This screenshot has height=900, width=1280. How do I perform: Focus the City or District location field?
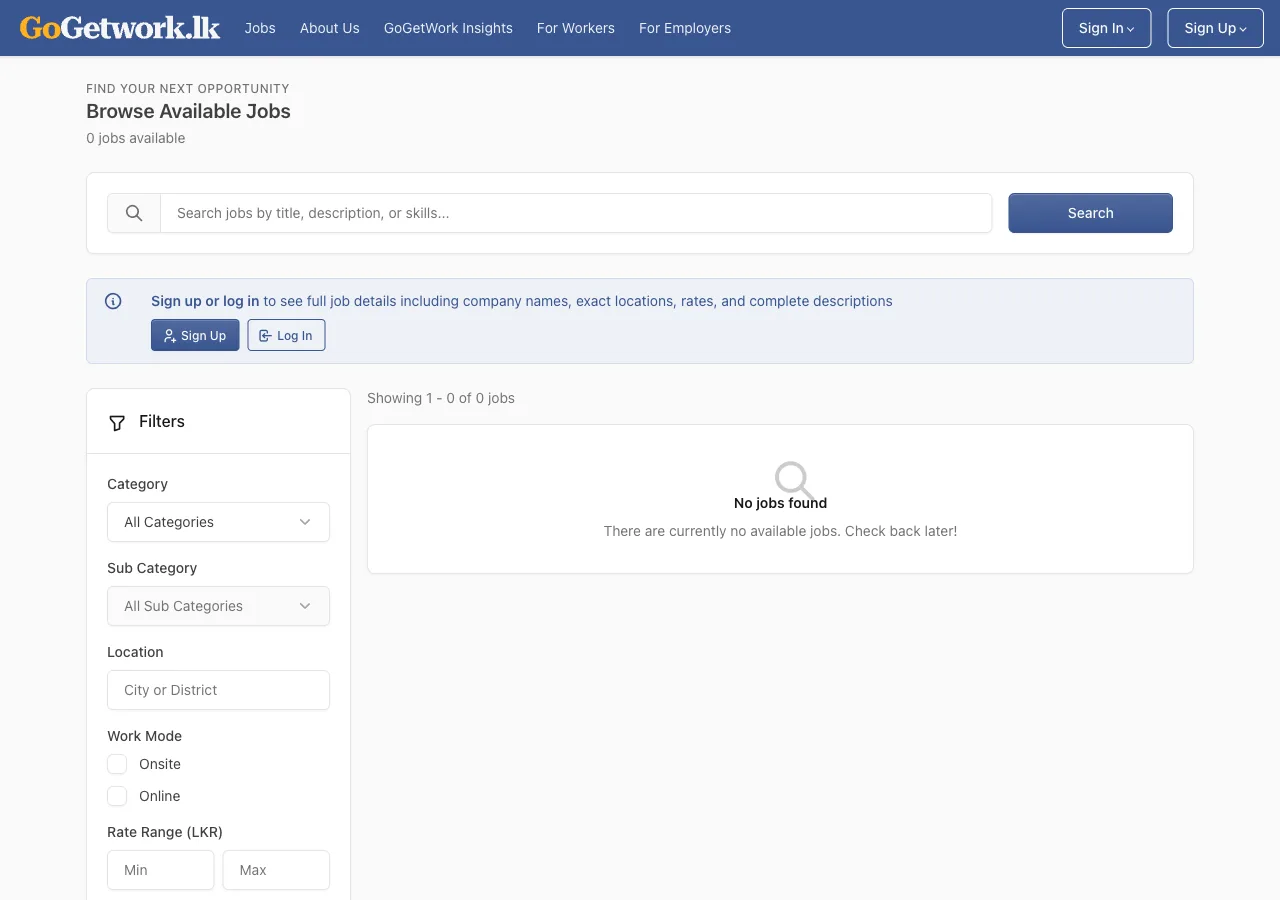[218, 690]
